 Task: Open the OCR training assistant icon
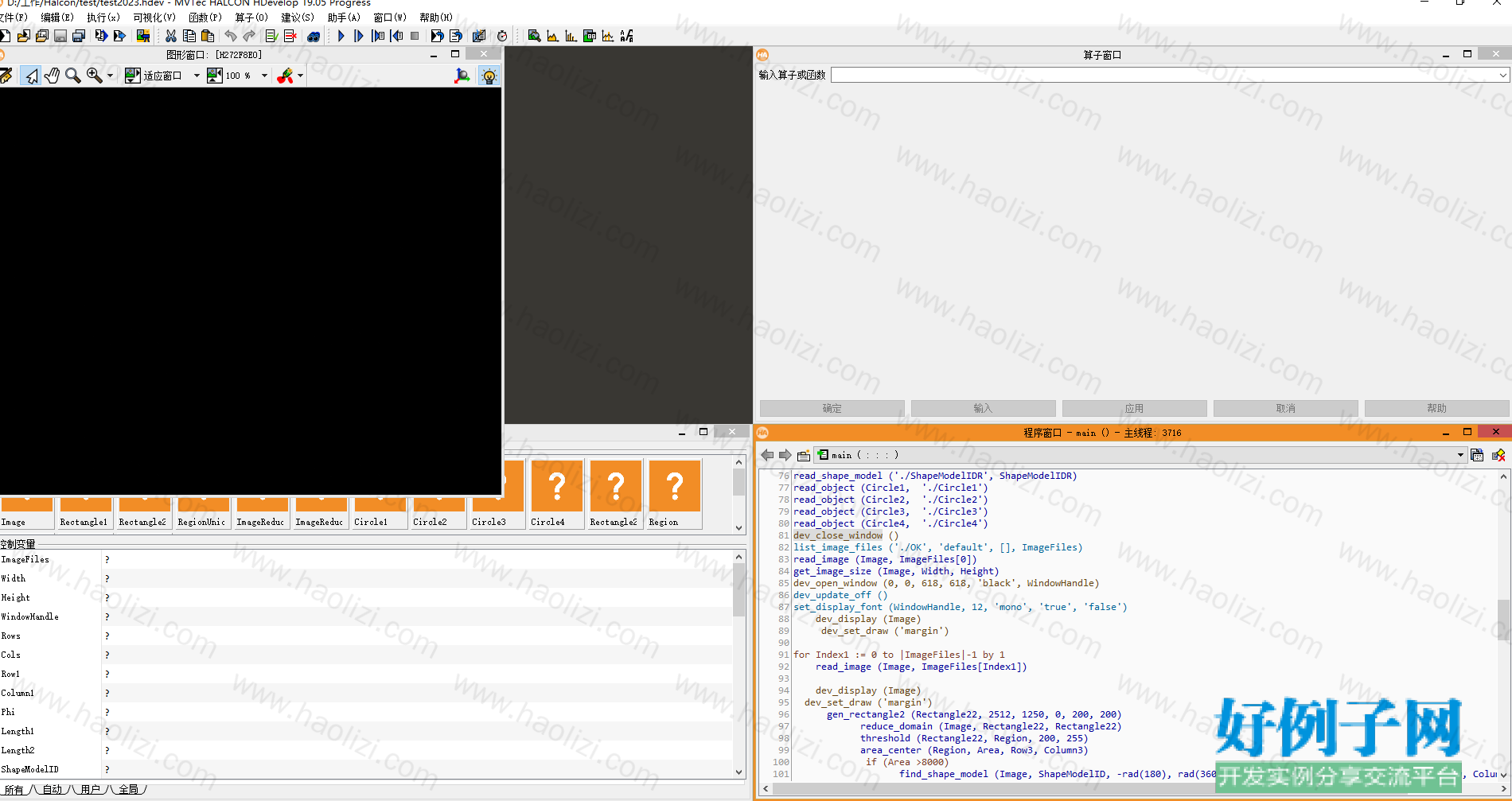pyautogui.click(x=627, y=36)
